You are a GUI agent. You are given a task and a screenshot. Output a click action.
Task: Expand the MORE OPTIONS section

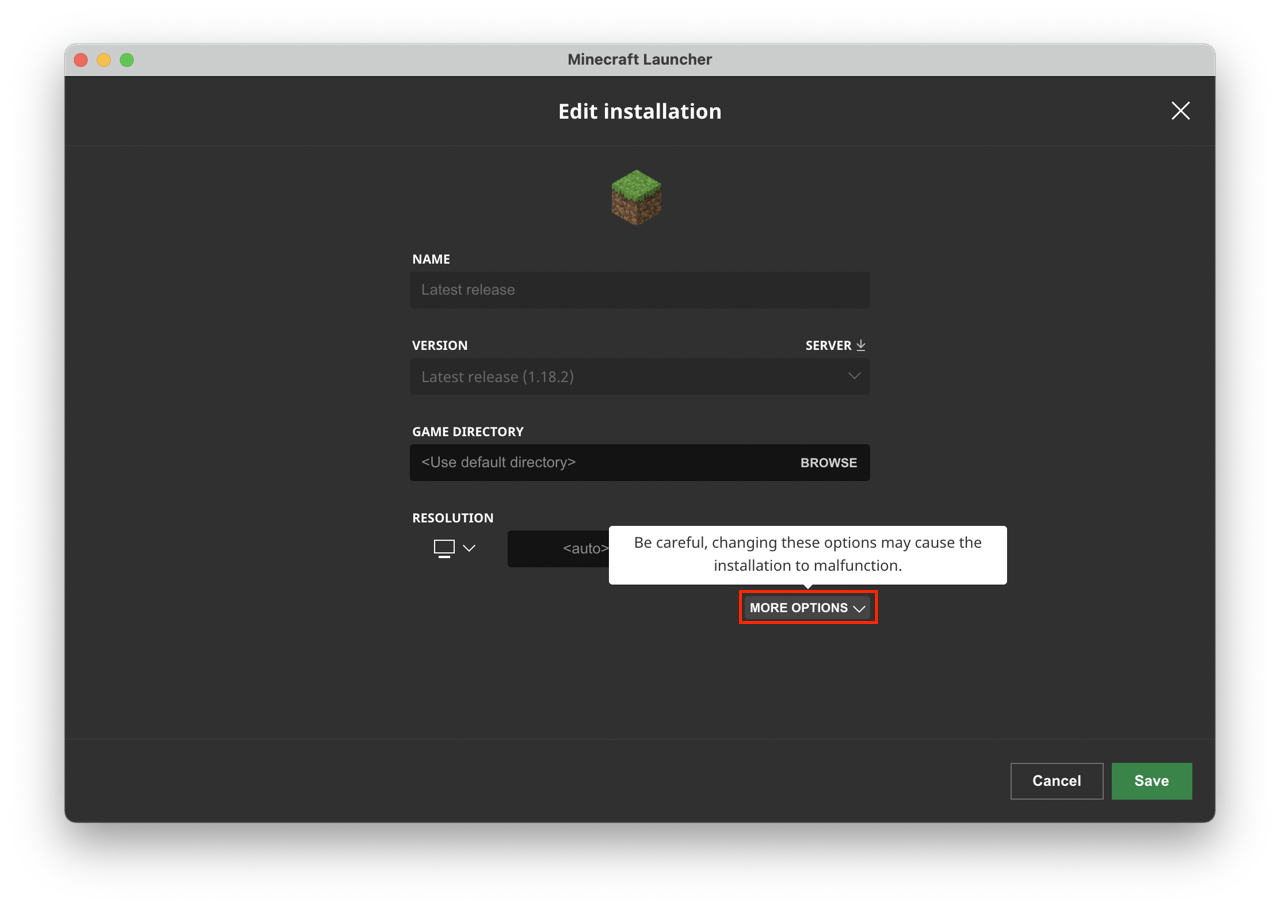pyautogui.click(x=808, y=607)
